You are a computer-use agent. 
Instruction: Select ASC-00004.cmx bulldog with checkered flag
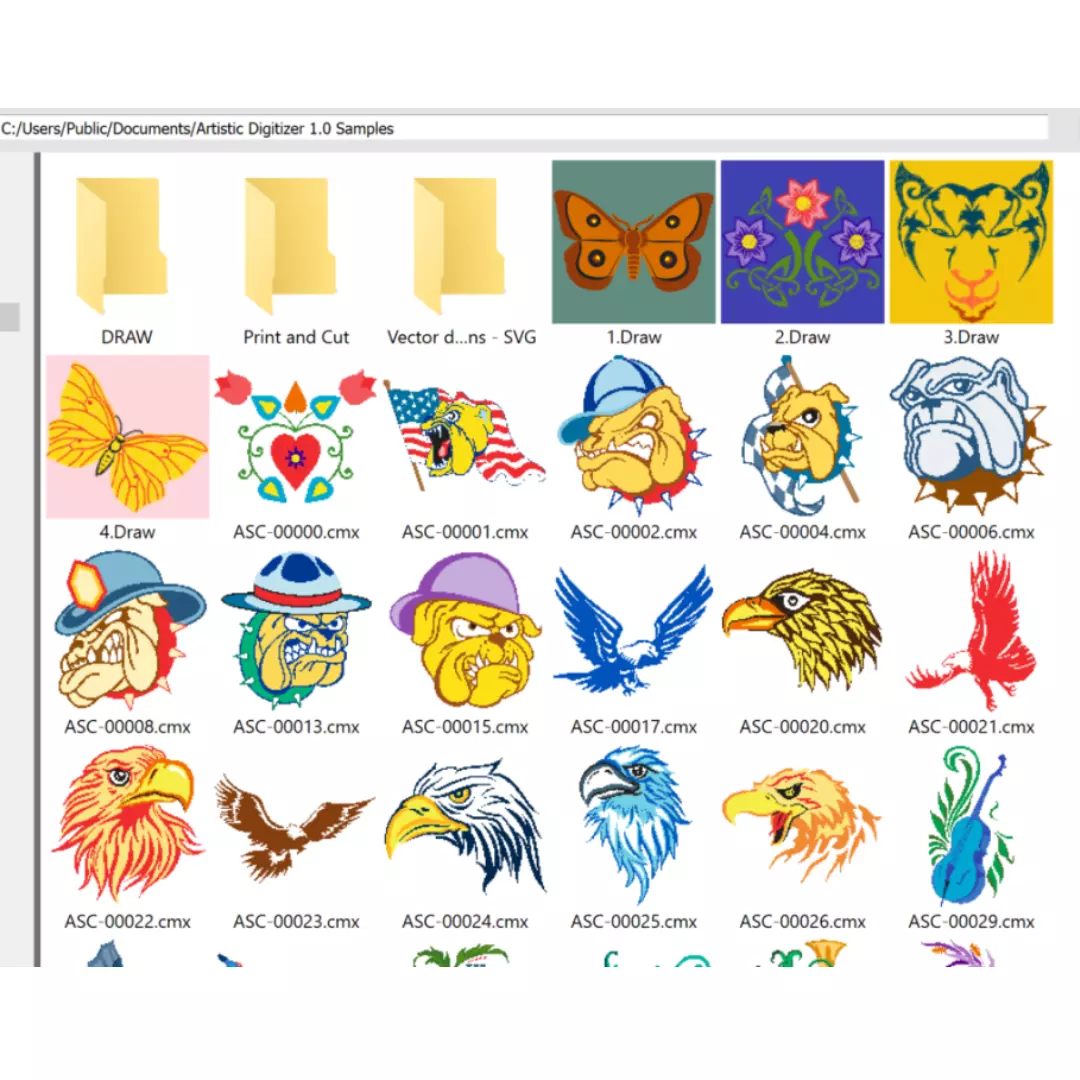pyautogui.click(x=802, y=437)
